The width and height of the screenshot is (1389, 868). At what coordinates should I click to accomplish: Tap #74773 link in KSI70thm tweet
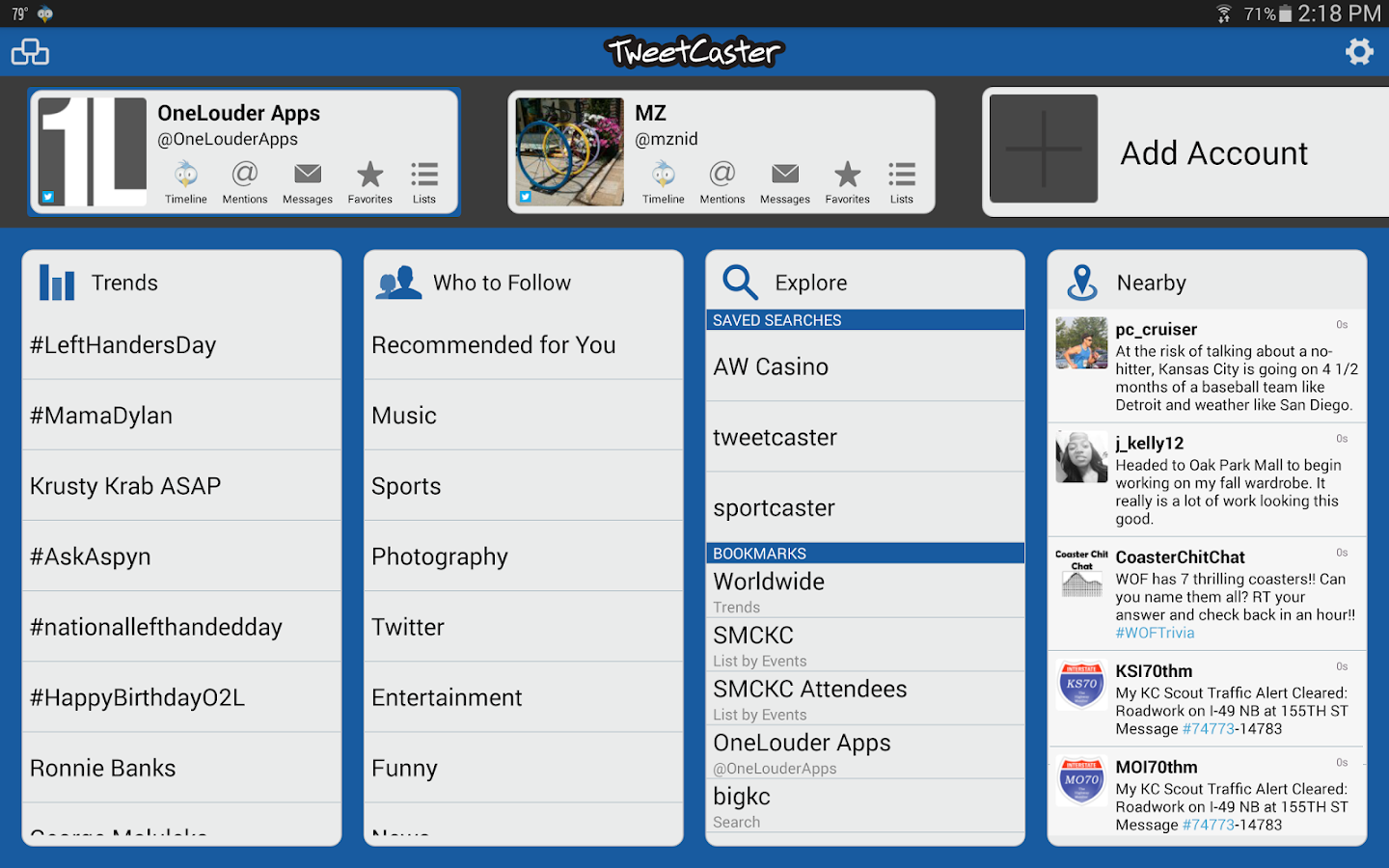pyautogui.click(x=1209, y=729)
